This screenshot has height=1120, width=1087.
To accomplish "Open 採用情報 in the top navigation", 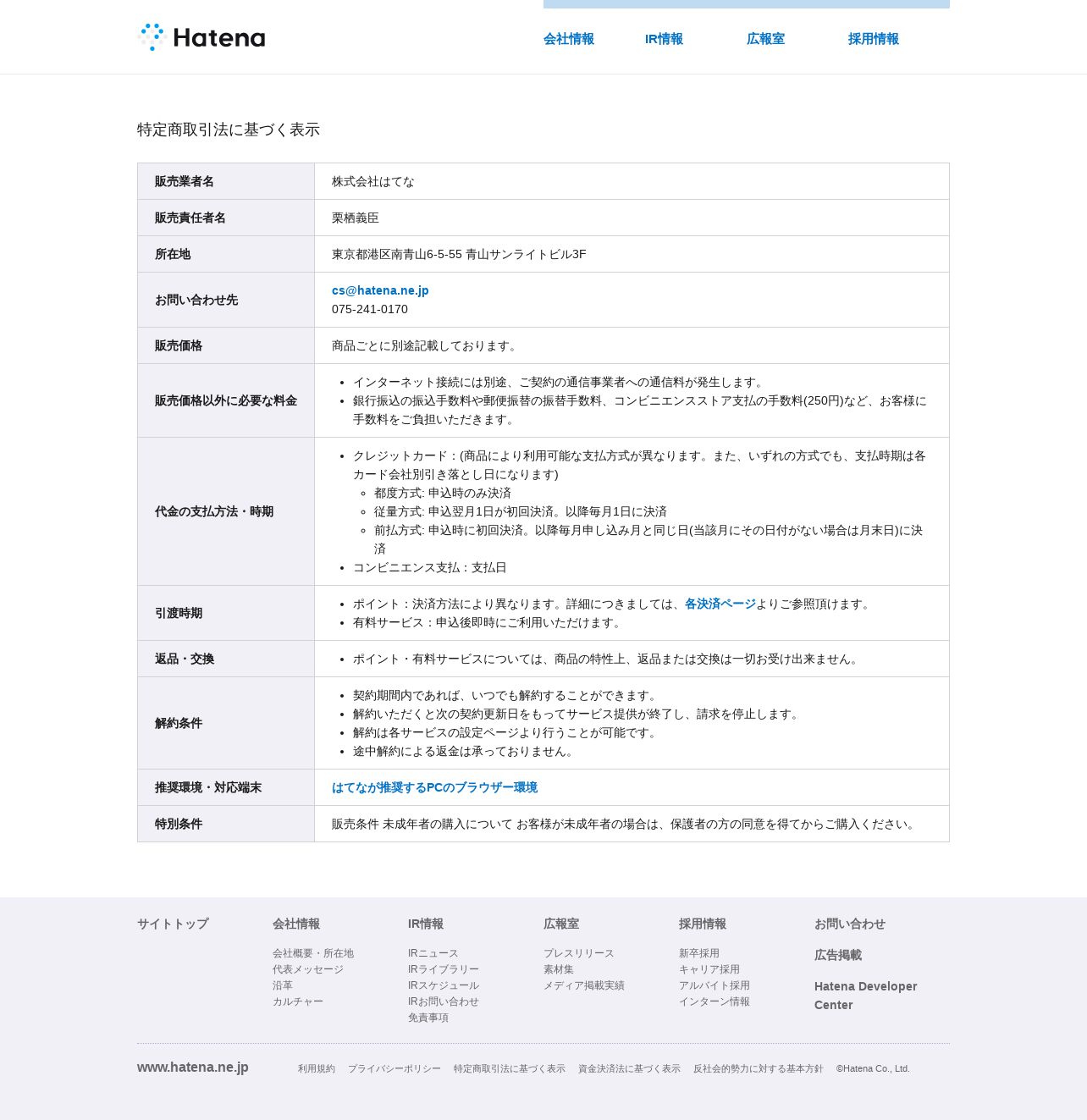I will [x=874, y=39].
